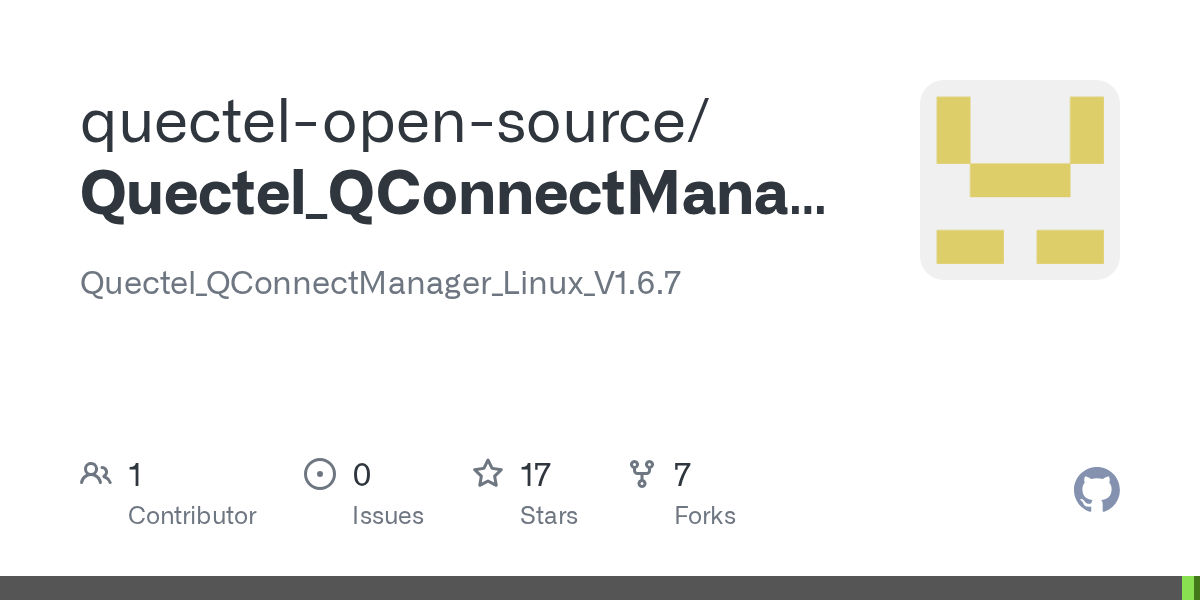Click the fork icon beside 7
Screen dimensions: 1200x600
click(x=641, y=474)
